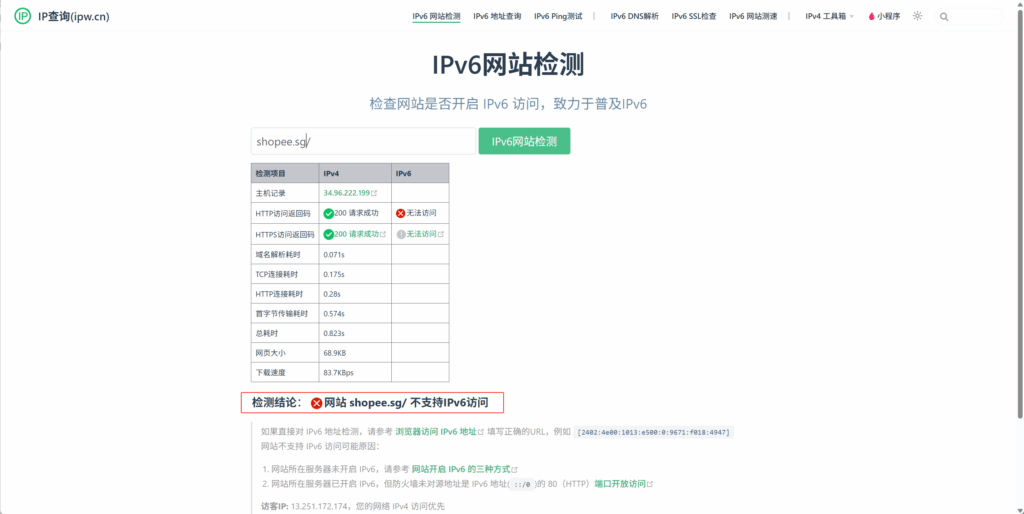Open the 小程序 menu item

(x=884, y=16)
